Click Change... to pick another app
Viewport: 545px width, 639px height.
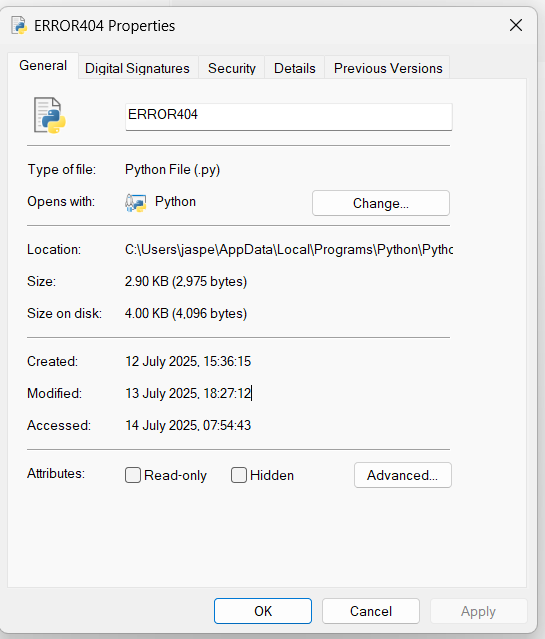point(381,203)
